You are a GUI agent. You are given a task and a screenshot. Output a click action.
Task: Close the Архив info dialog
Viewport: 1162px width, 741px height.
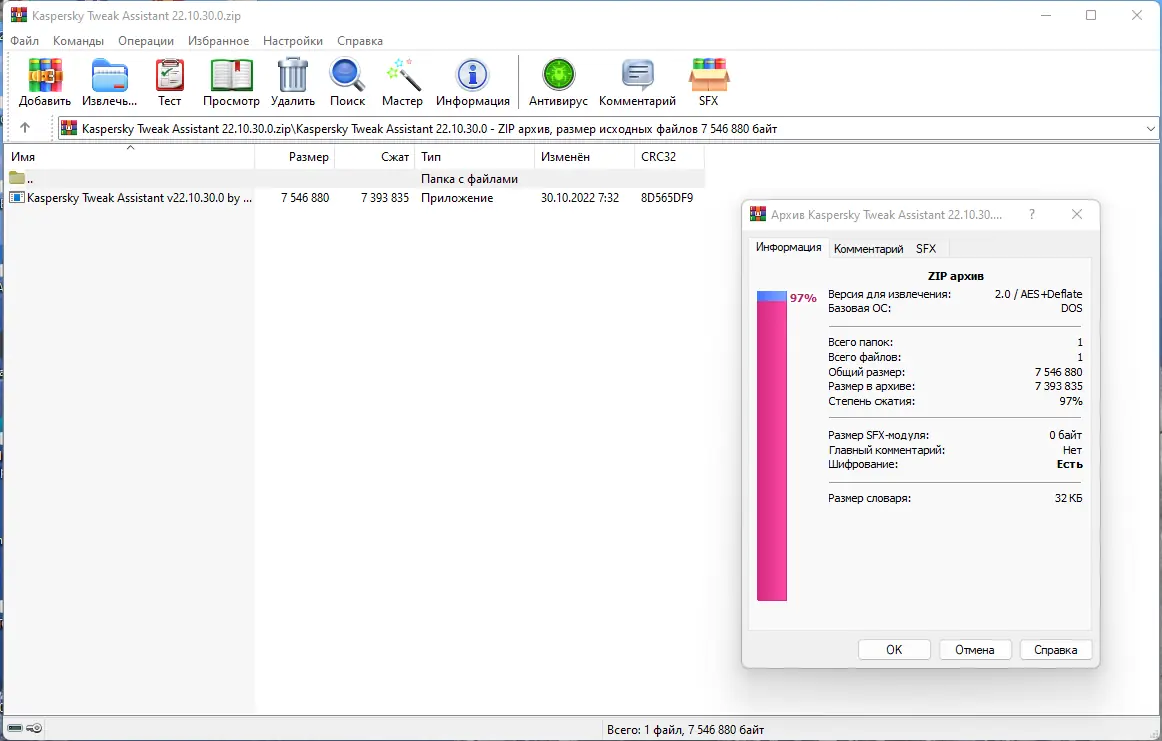coord(1077,214)
